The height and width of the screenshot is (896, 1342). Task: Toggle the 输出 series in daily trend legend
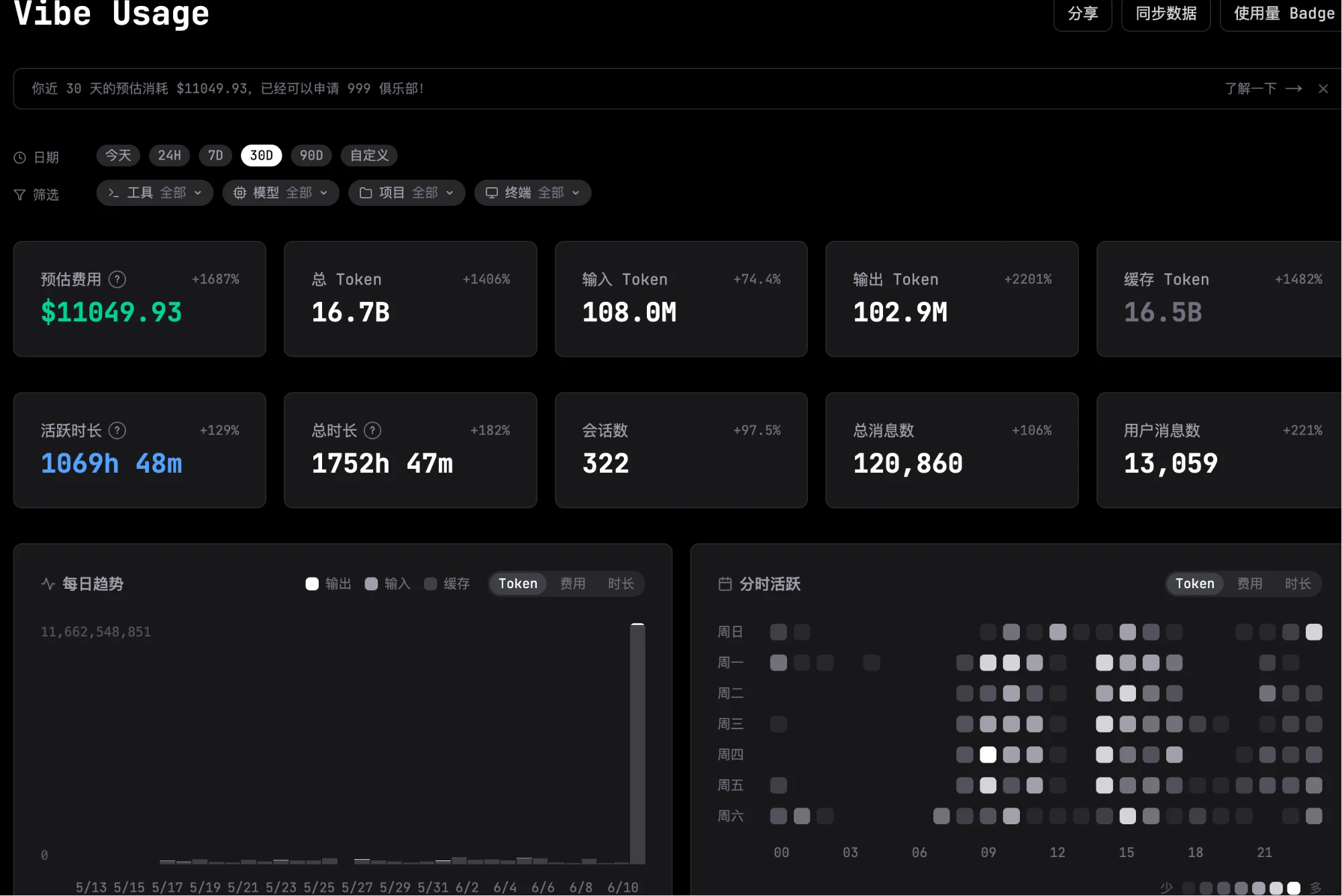[x=328, y=583]
